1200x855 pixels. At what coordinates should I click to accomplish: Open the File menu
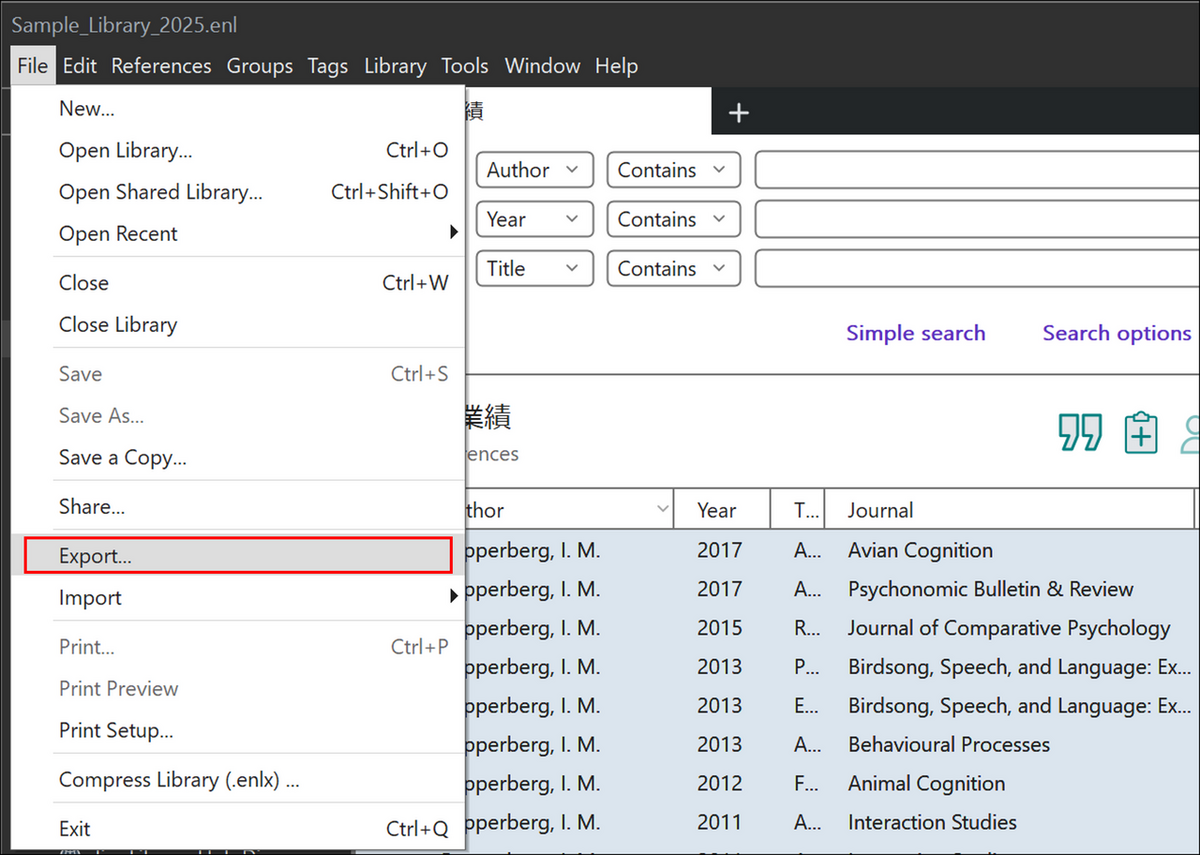coord(32,66)
